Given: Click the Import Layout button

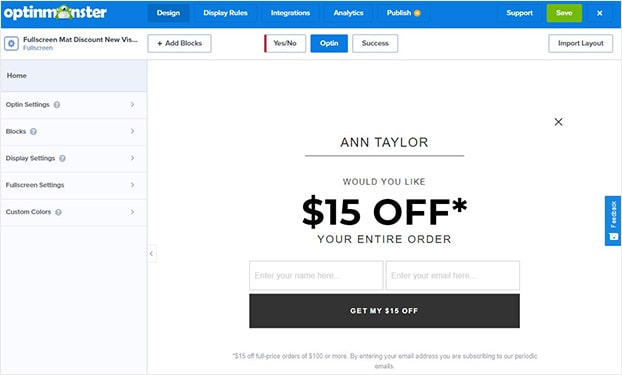Looking at the screenshot, I should coord(580,43).
